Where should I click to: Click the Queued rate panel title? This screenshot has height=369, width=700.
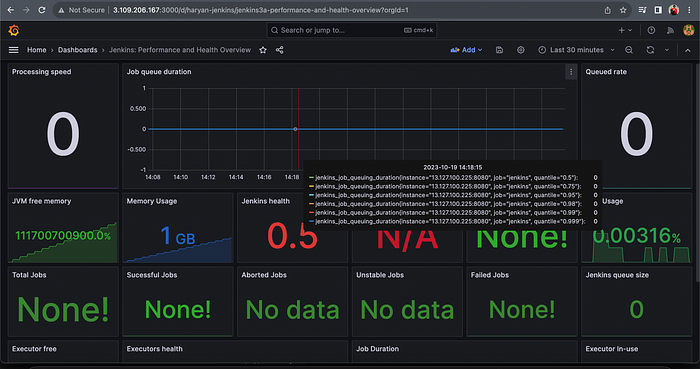[606, 72]
